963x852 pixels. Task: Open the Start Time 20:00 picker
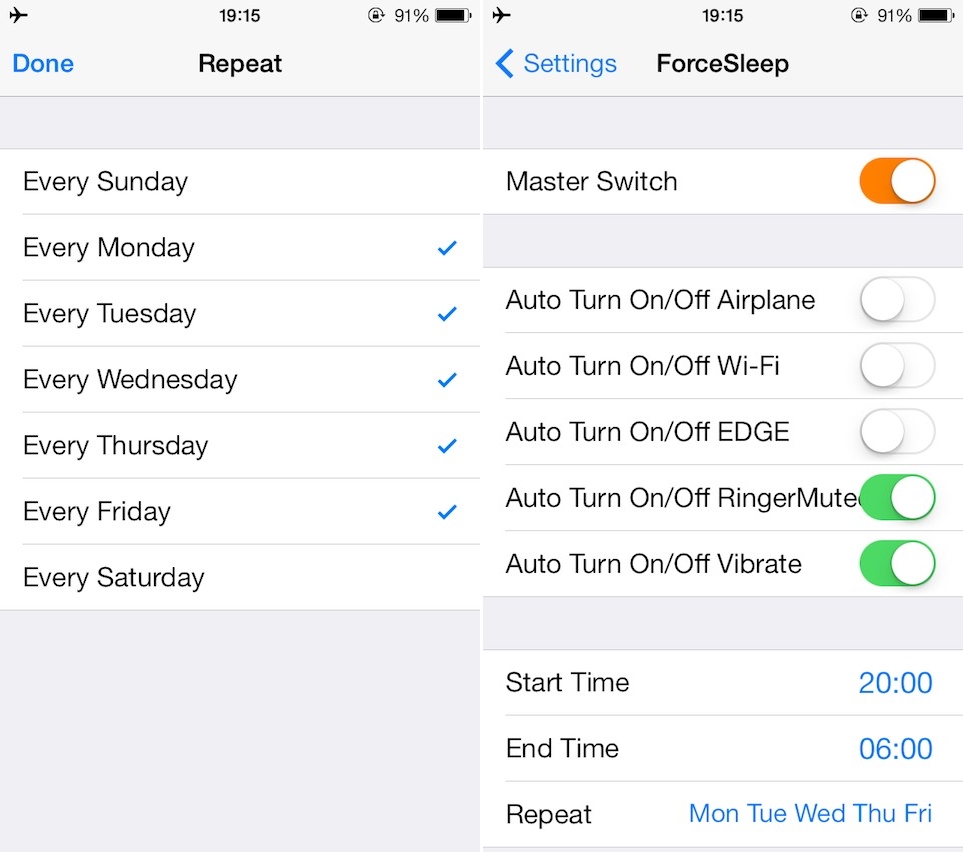click(x=723, y=682)
